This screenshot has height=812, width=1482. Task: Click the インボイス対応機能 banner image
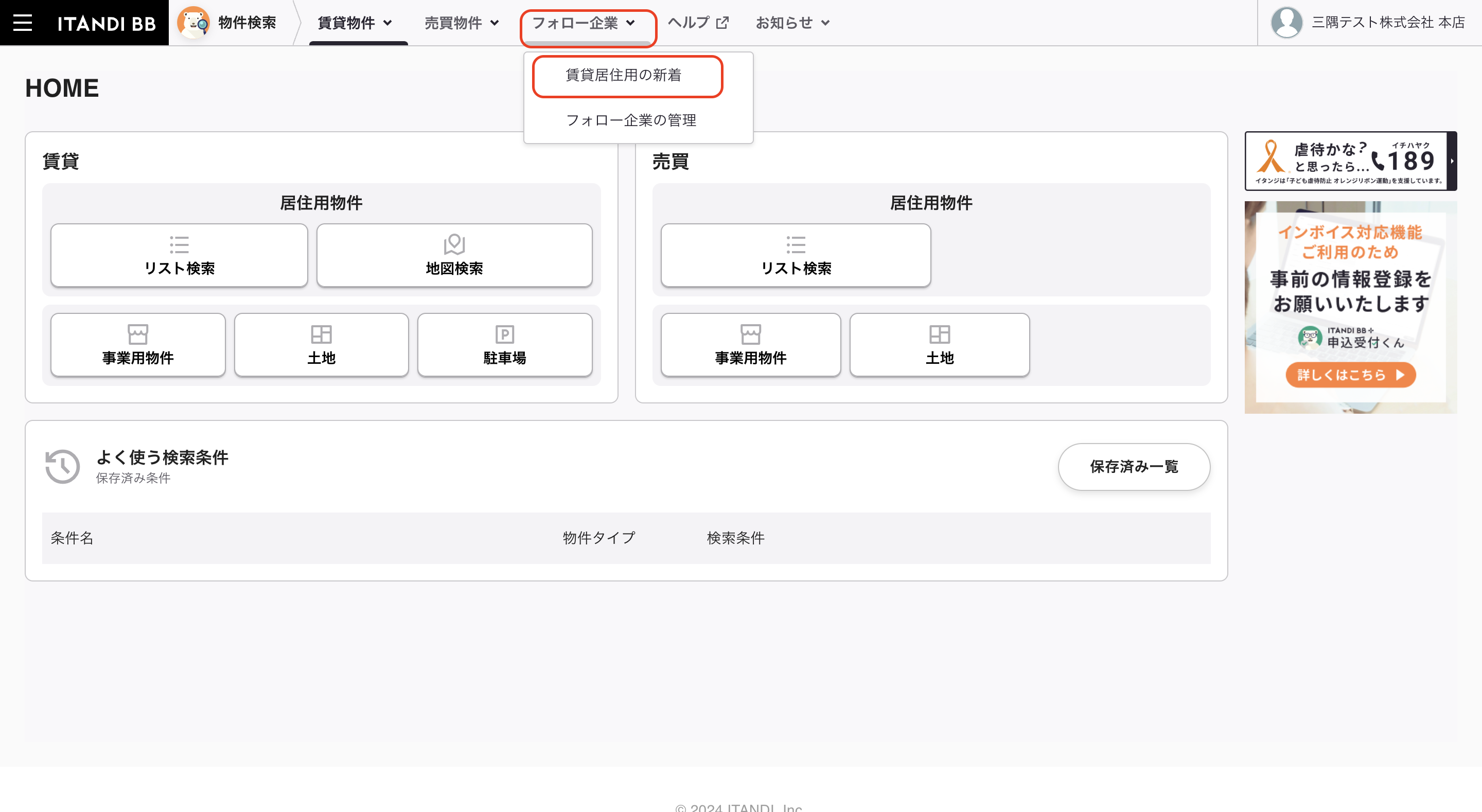tap(1350, 307)
